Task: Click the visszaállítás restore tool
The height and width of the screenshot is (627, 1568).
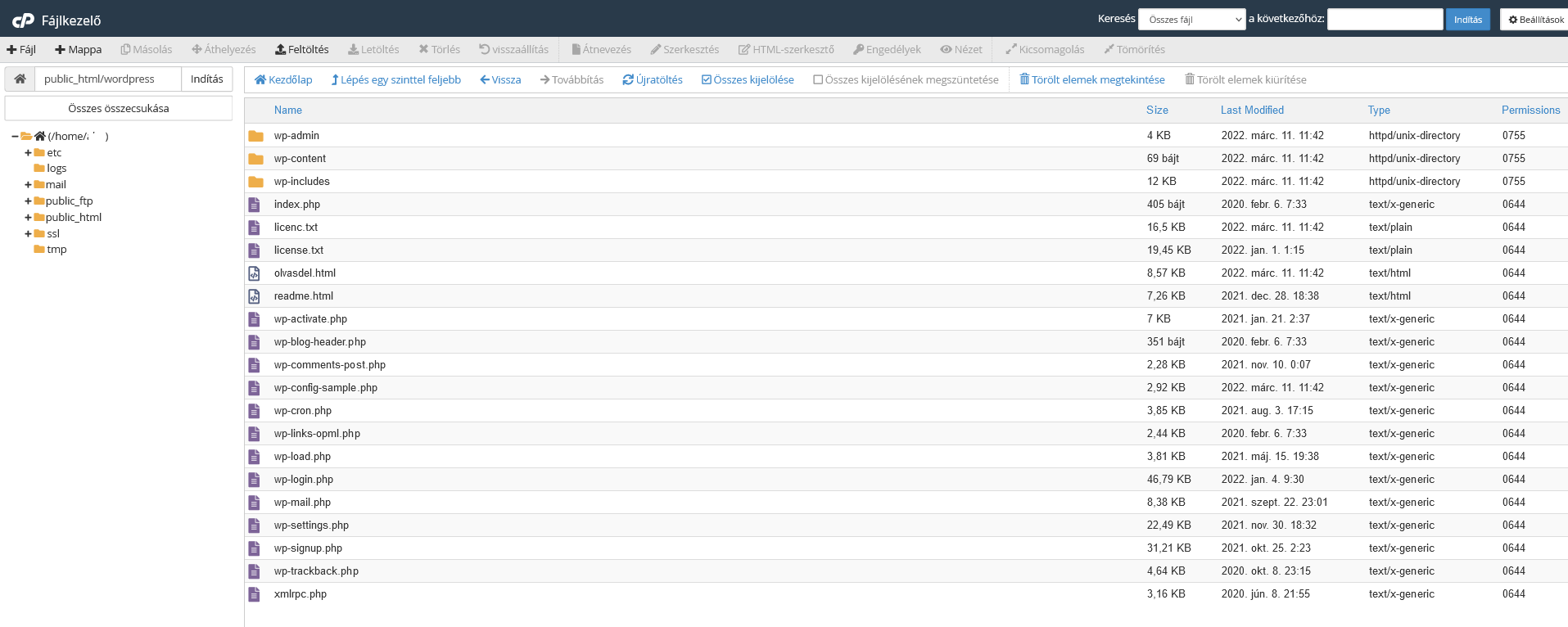Action: coord(513,49)
